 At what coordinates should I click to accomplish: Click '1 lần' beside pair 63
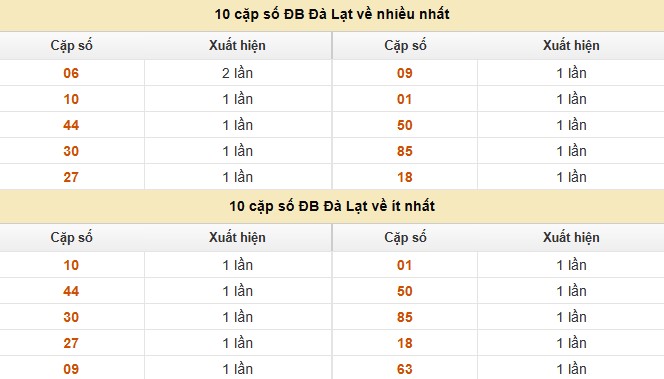(571, 369)
